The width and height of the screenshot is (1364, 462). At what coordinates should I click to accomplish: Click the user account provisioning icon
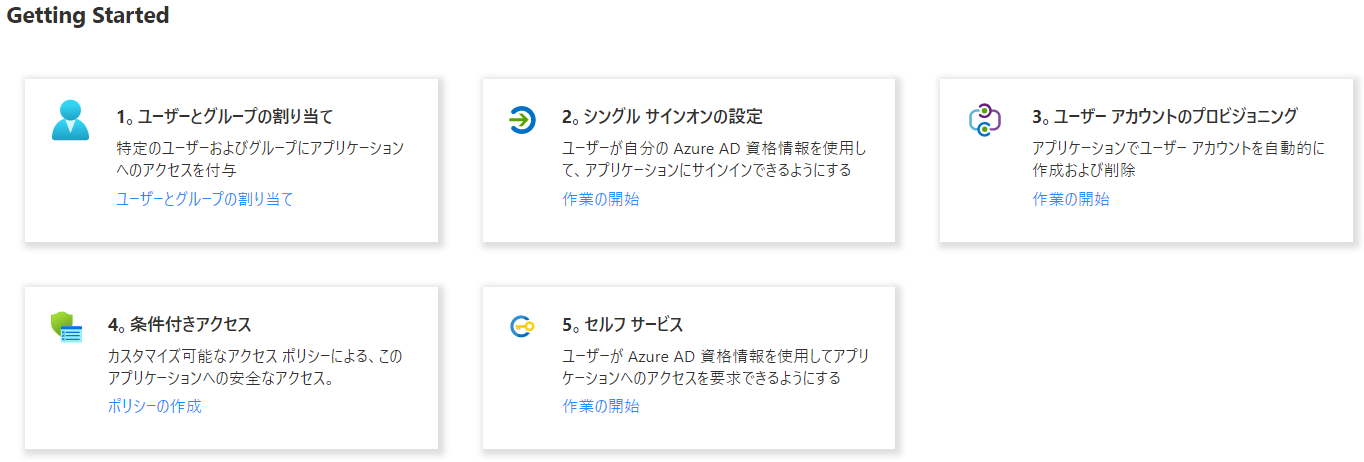coord(985,120)
